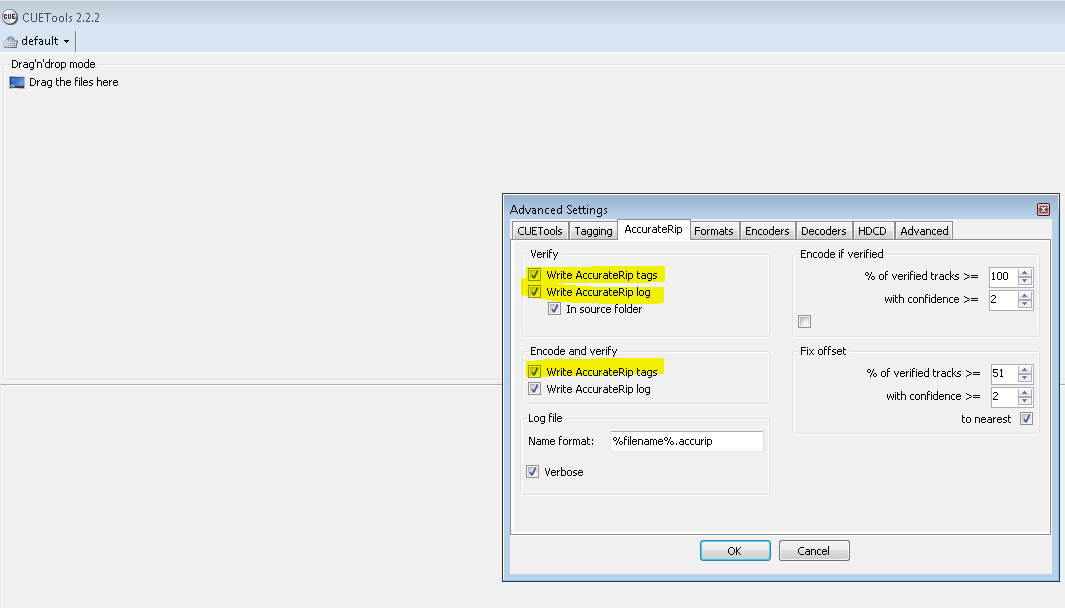
Task: Decrease the Fix offset confidence value
Action: click(x=1025, y=400)
